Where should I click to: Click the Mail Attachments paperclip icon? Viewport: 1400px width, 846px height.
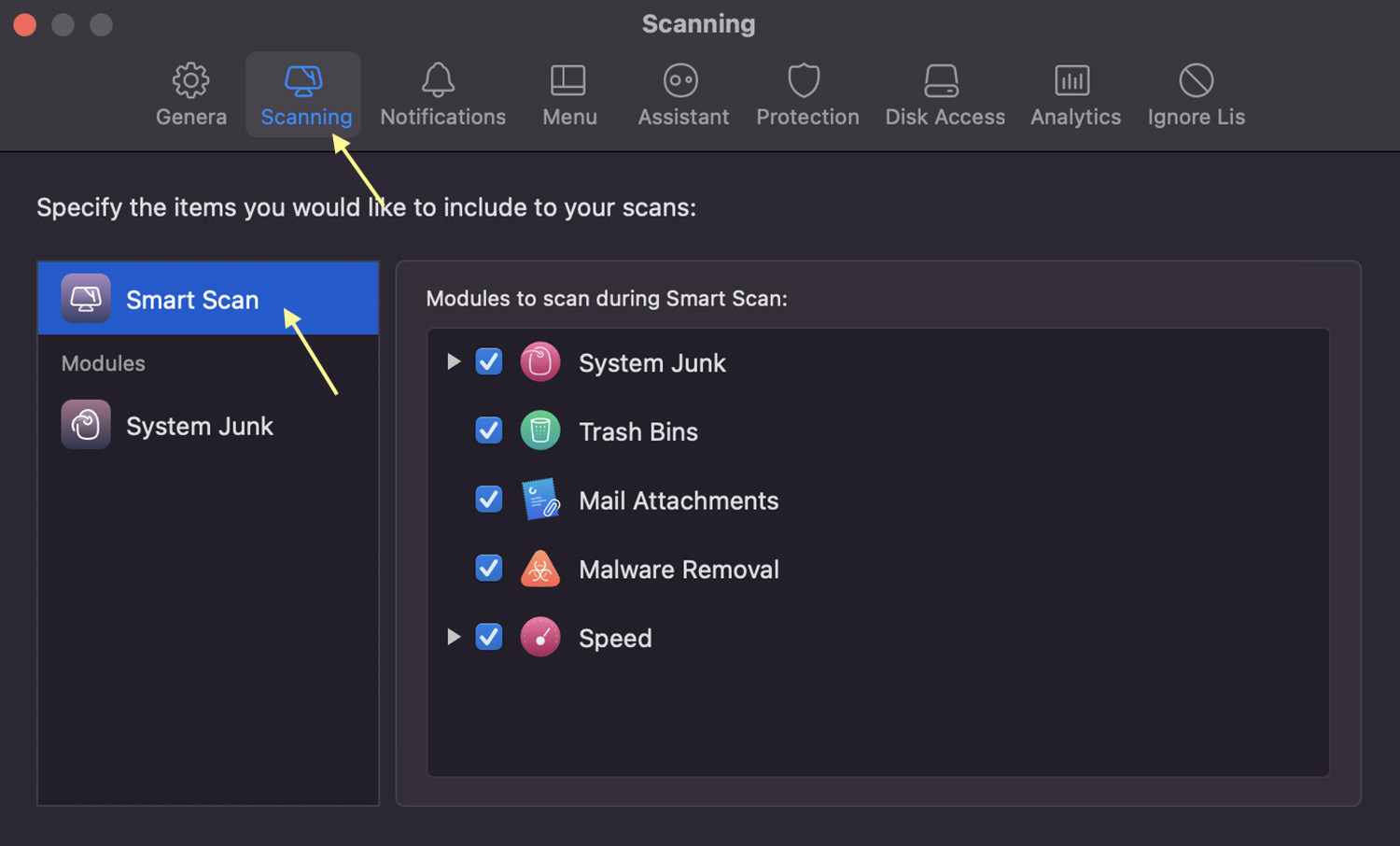pyautogui.click(x=539, y=500)
